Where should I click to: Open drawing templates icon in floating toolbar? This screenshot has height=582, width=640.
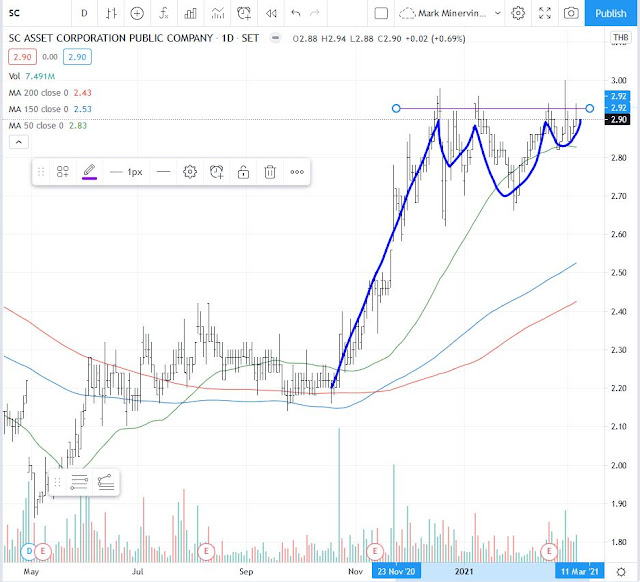pos(62,172)
